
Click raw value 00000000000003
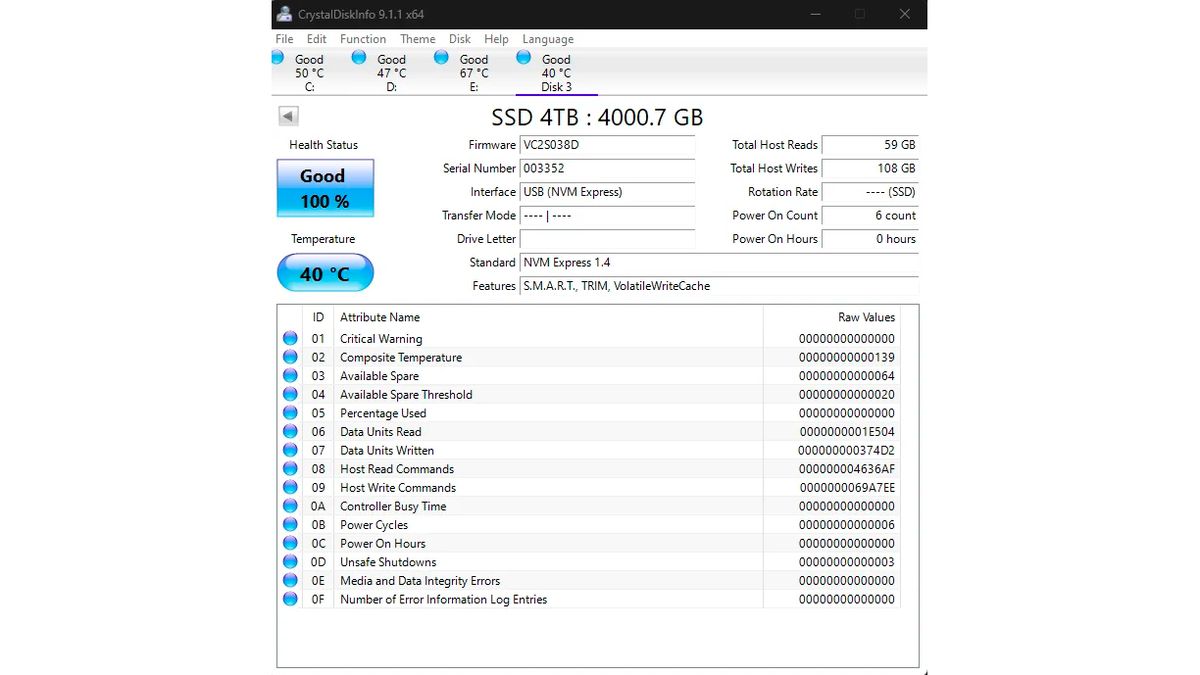coord(847,562)
